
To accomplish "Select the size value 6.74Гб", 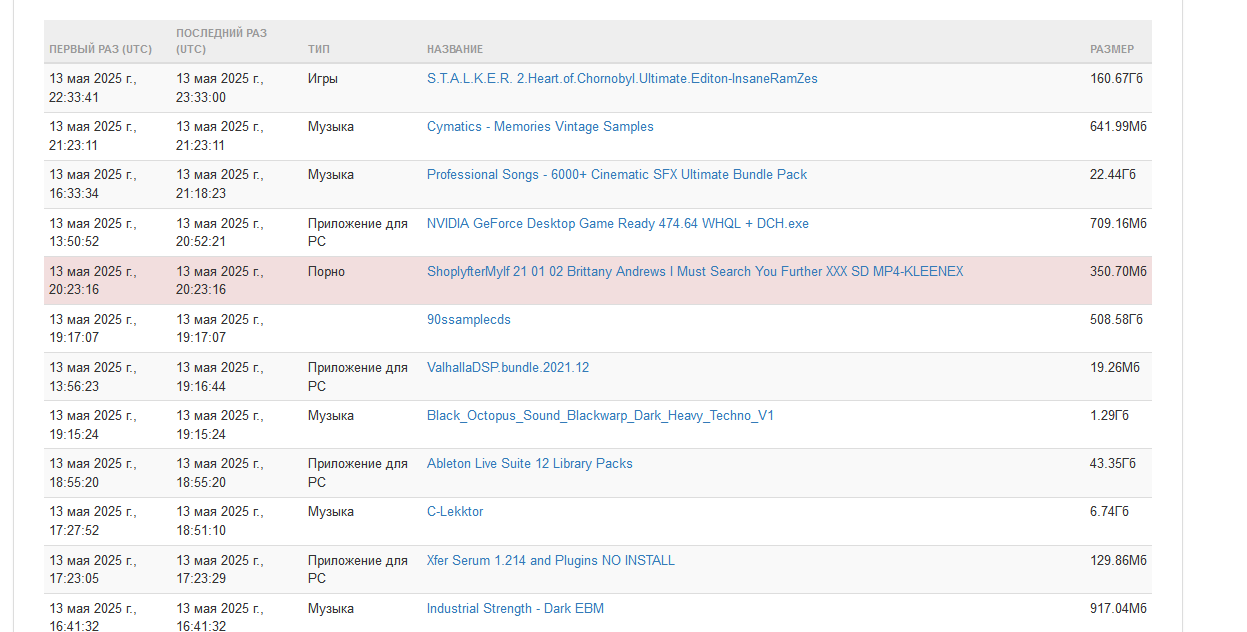I will point(1110,512).
